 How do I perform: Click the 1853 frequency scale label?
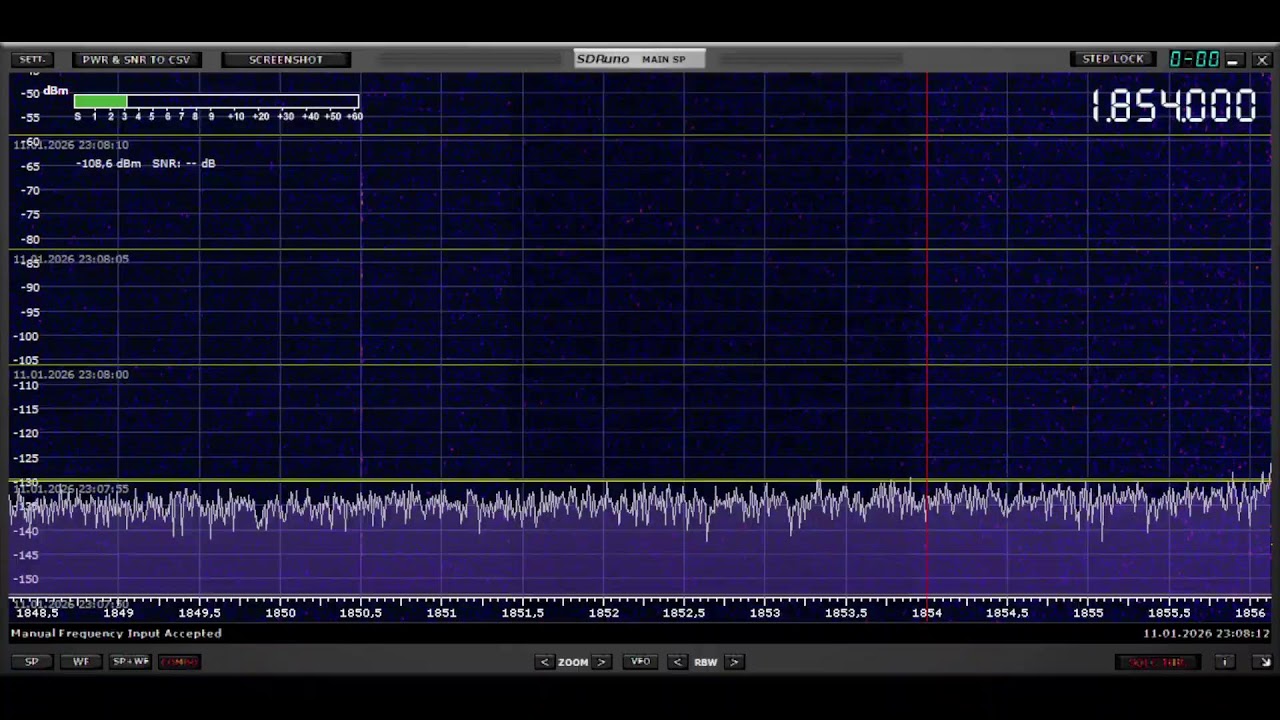pos(765,613)
